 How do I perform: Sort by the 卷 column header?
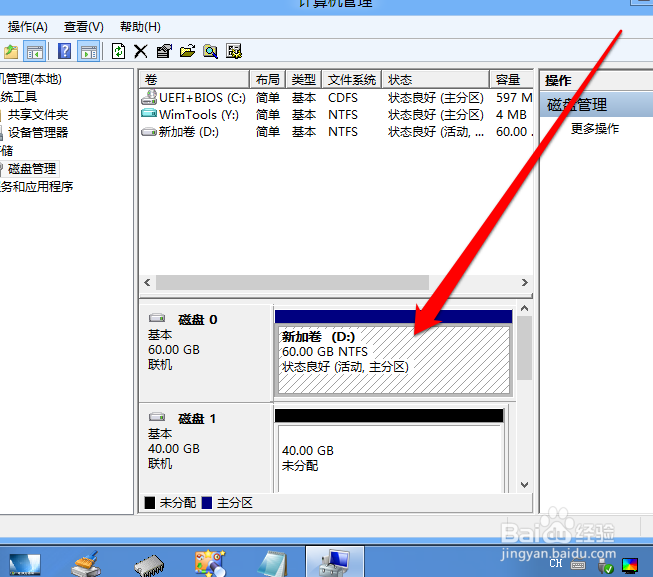(194, 79)
